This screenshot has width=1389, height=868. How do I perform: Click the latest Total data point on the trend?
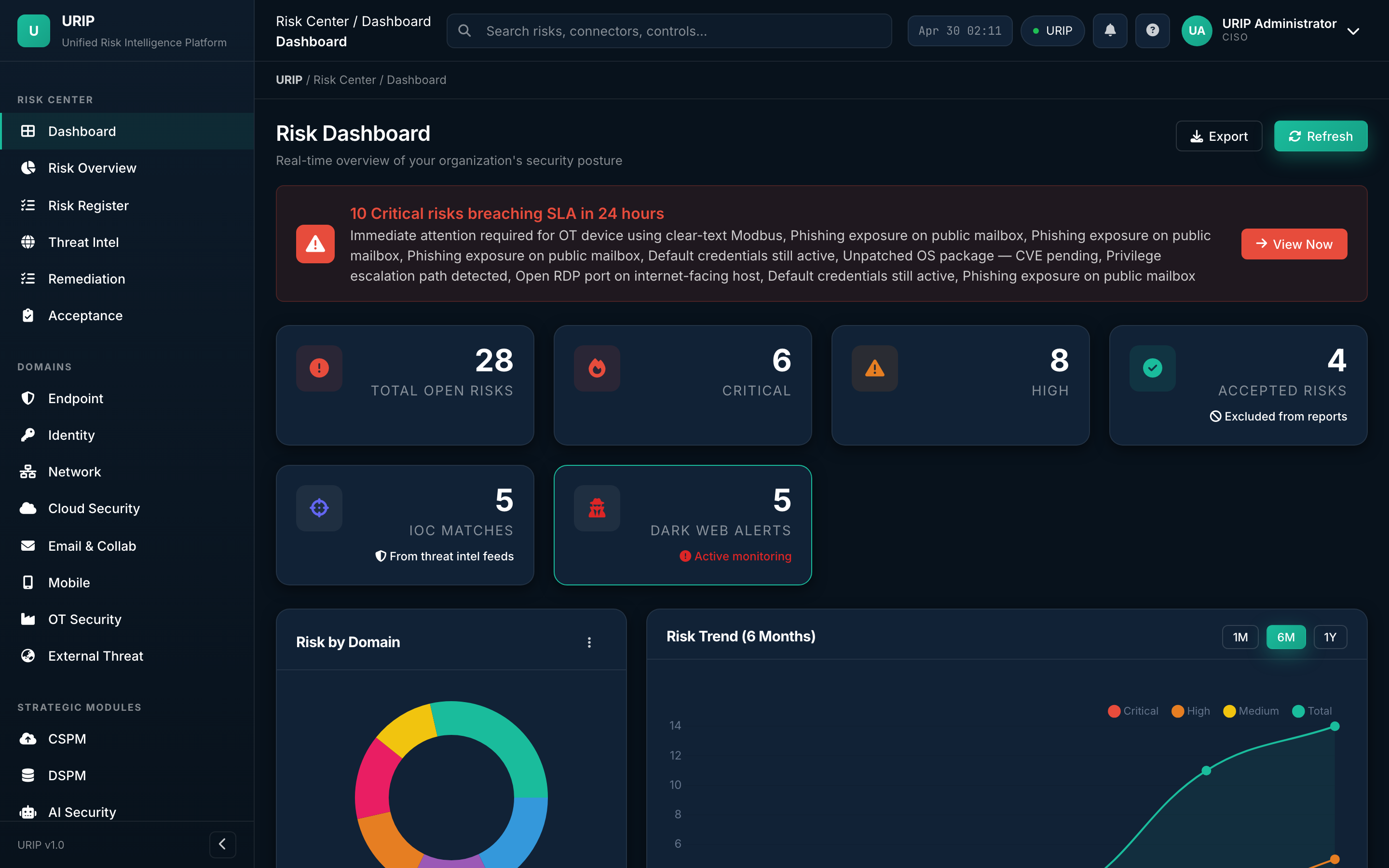click(1335, 726)
